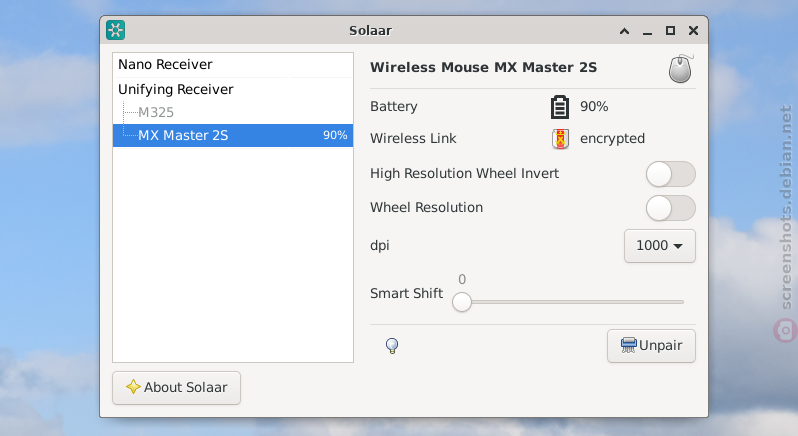798x436 pixels.
Task: Minimize the Solaar window
Action: [647, 32]
